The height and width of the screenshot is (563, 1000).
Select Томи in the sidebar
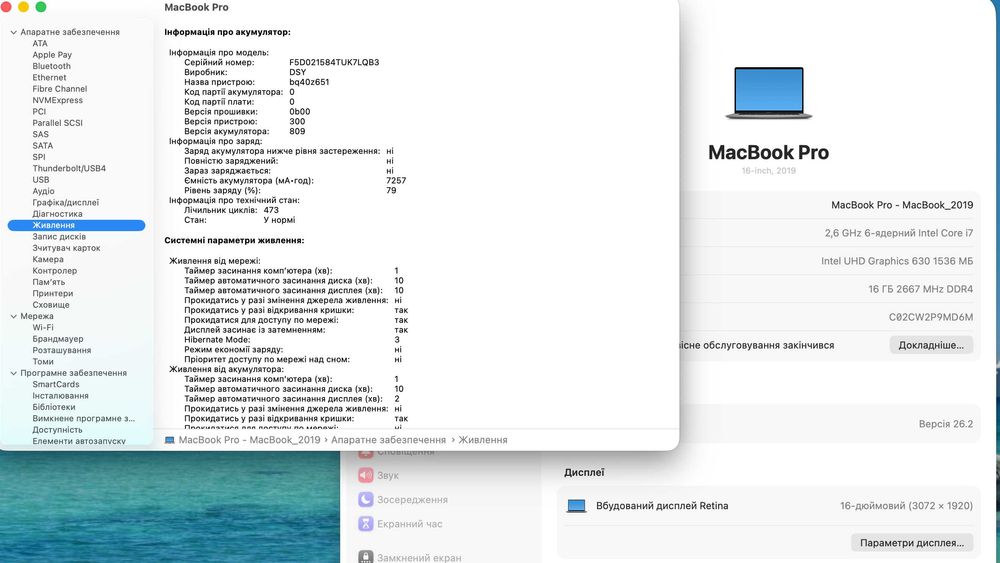click(x=43, y=362)
